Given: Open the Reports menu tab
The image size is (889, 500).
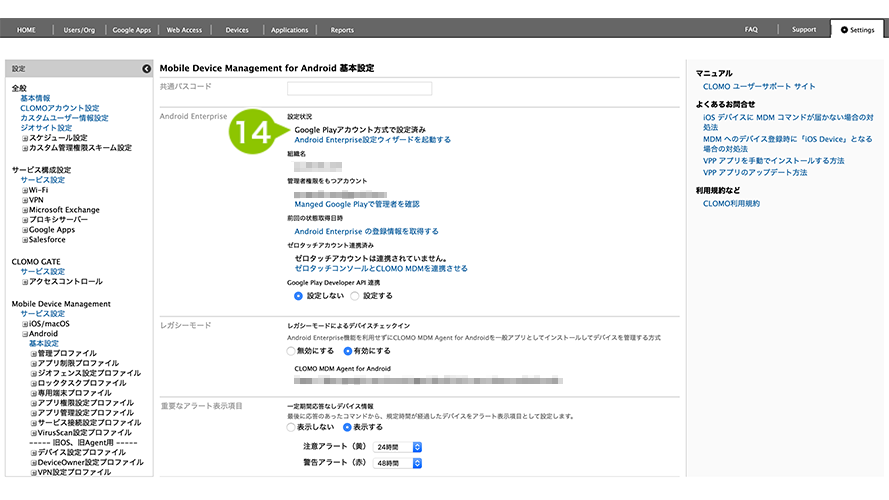Looking at the screenshot, I should click(x=342, y=30).
